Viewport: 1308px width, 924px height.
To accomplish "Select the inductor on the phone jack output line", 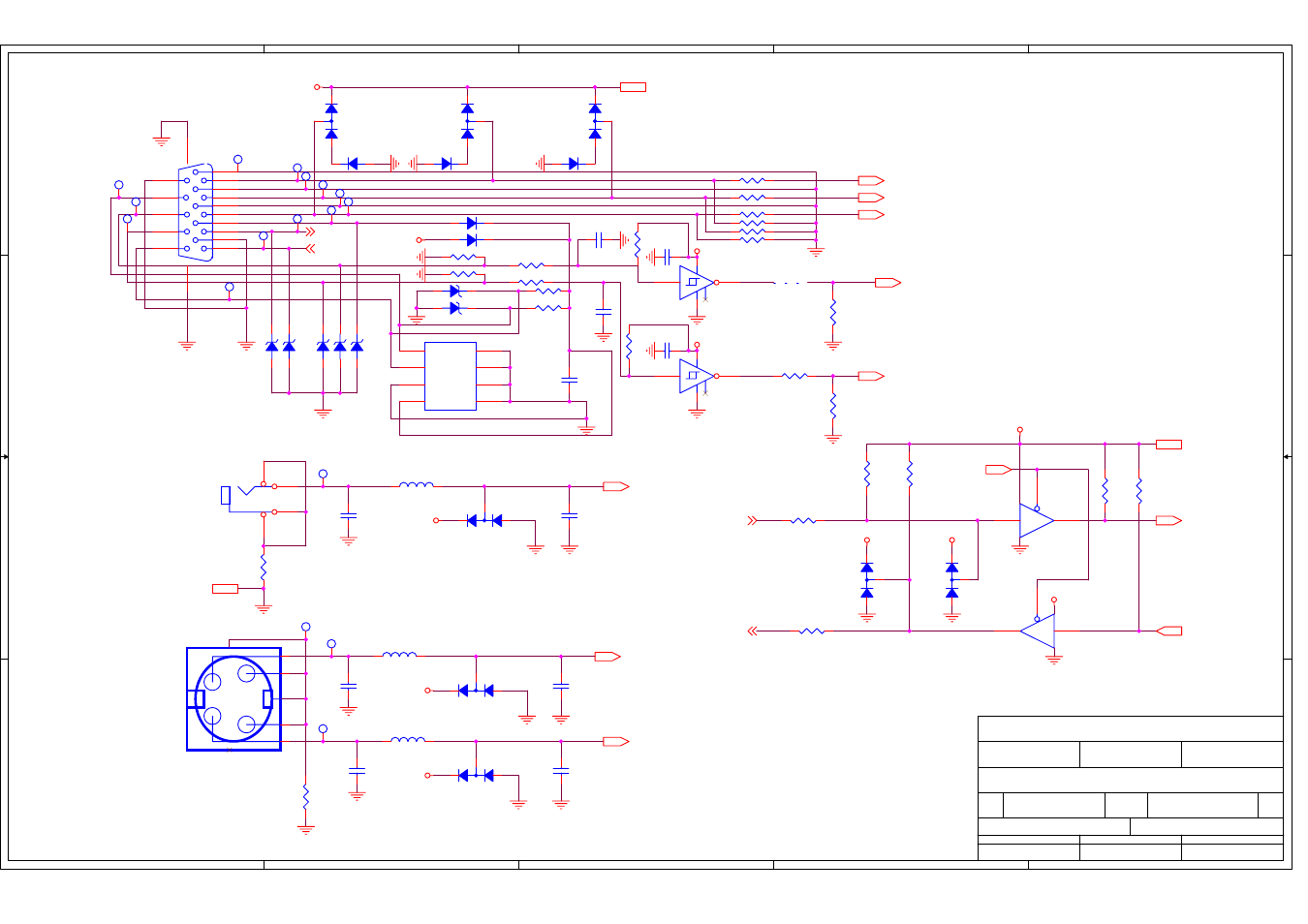I will pyautogui.click(x=417, y=484).
